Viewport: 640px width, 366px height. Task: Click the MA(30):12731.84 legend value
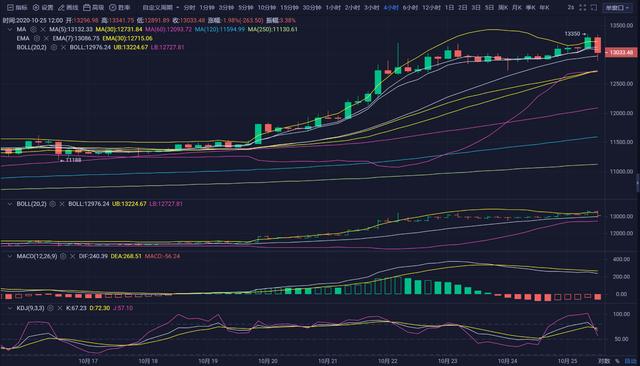119,29
